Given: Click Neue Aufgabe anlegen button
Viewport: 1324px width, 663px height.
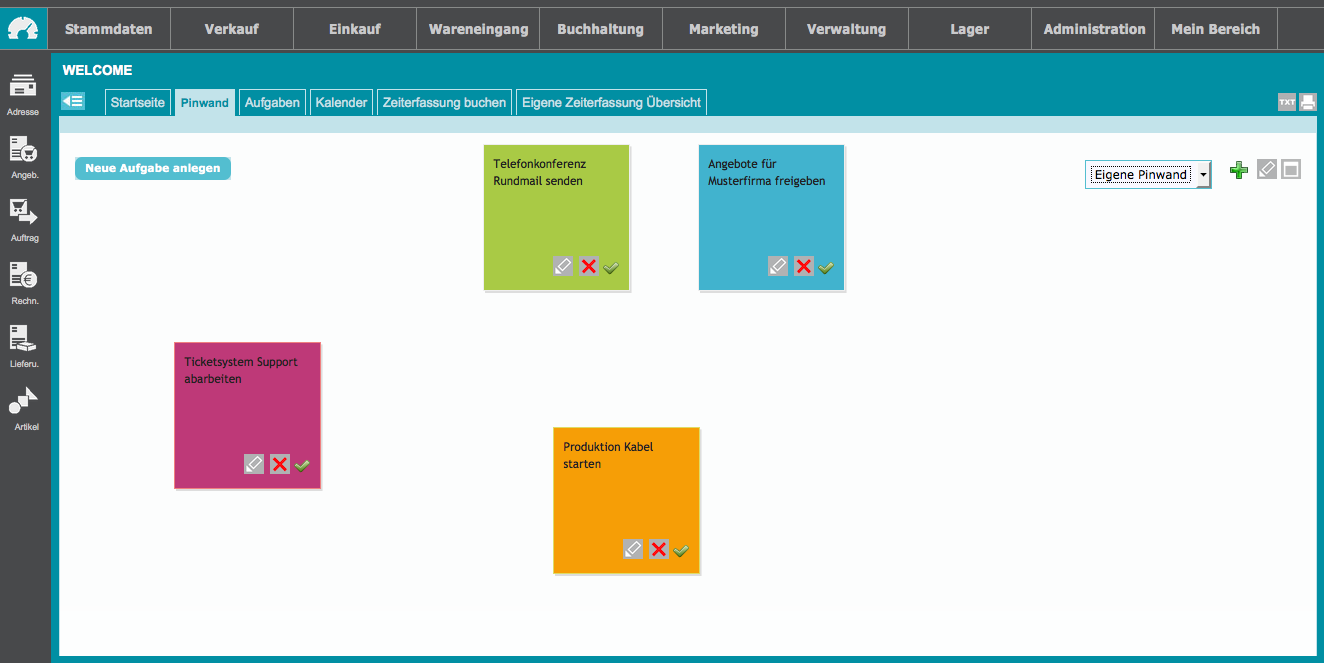Looking at the screenshot, I should 153,168.
